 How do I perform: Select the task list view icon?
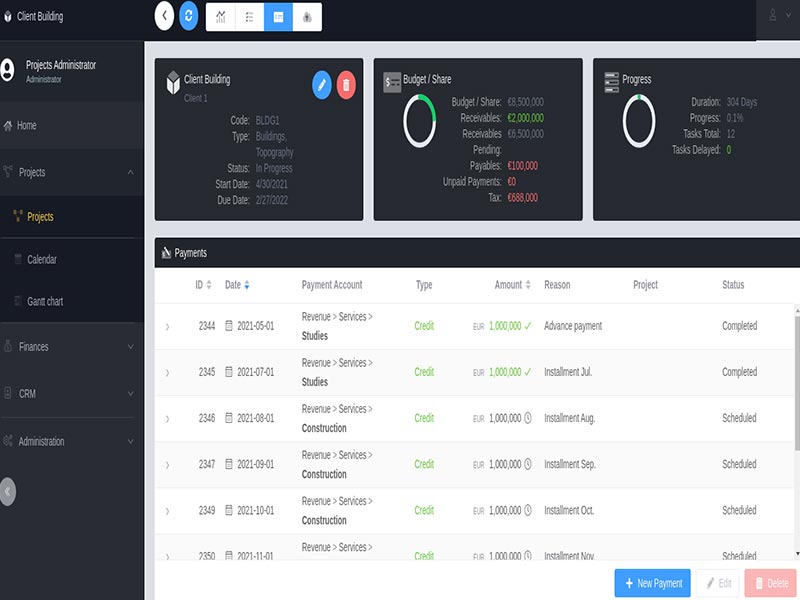[x=249, y=16]
